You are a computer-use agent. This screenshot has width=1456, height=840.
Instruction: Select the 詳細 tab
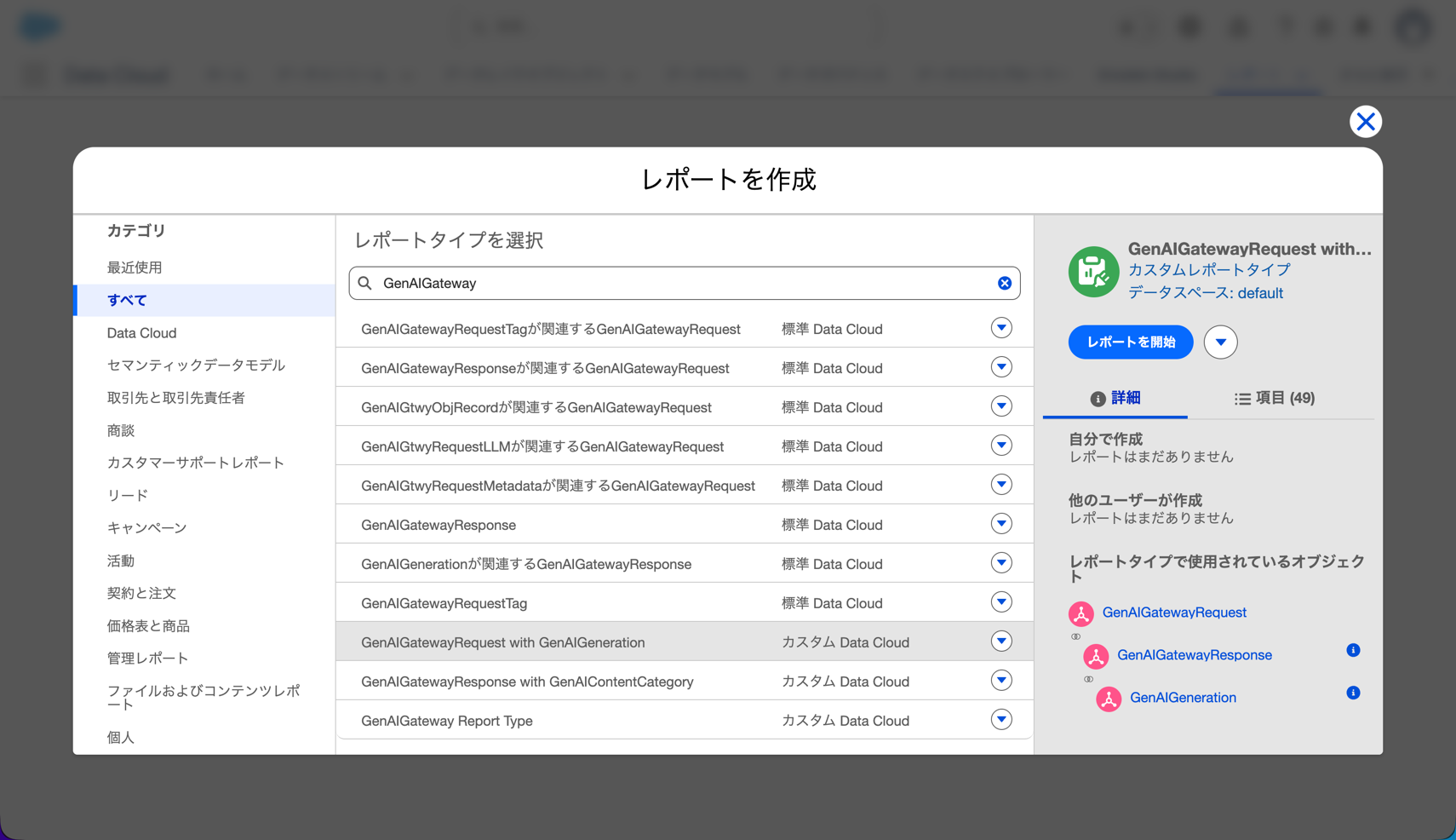coord(1115,398)
